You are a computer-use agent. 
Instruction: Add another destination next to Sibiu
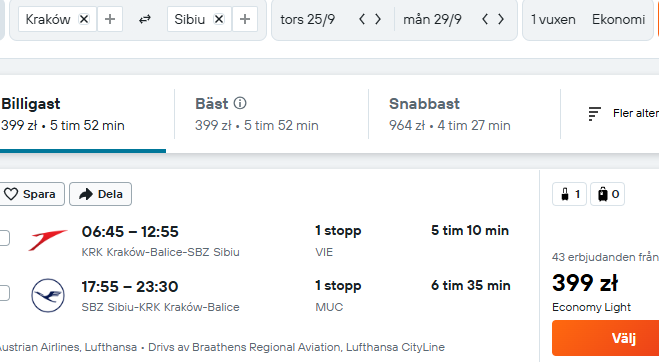tap(245, 19)
